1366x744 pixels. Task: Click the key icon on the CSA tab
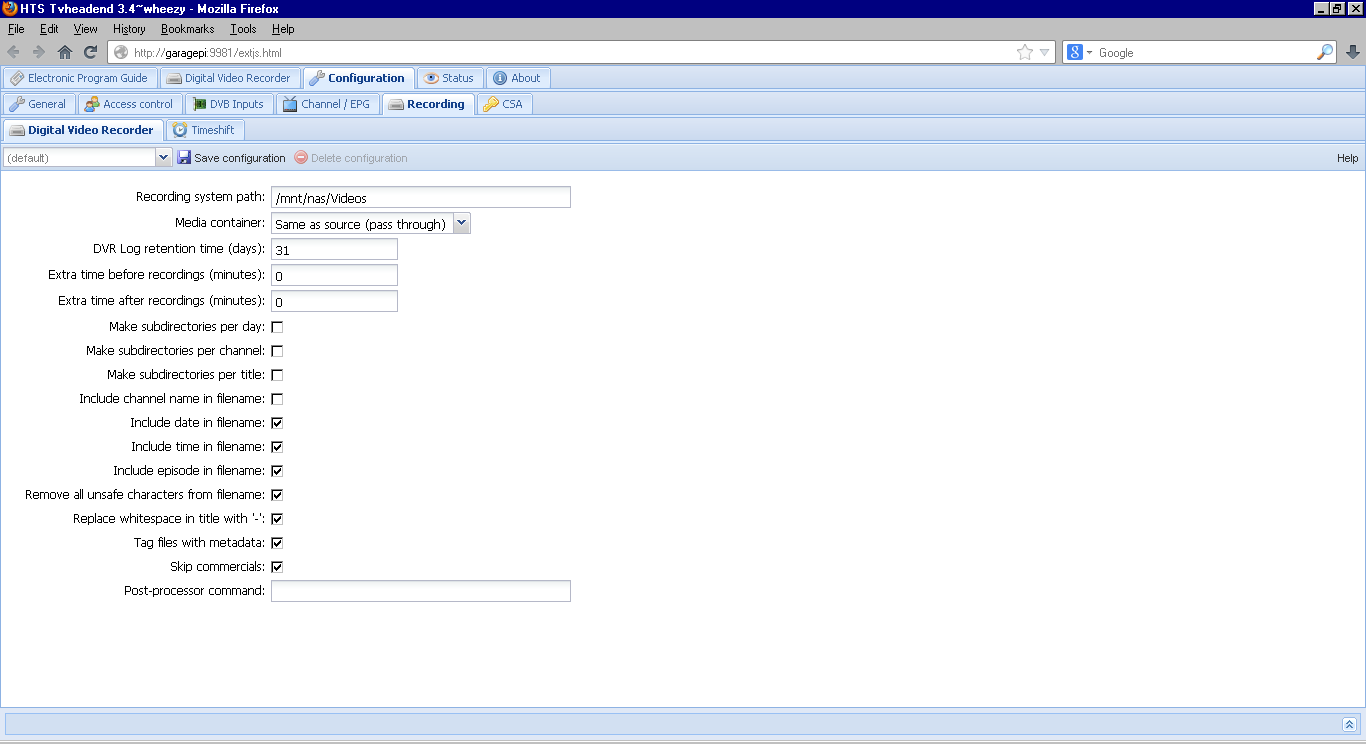(x=491, y=103)
